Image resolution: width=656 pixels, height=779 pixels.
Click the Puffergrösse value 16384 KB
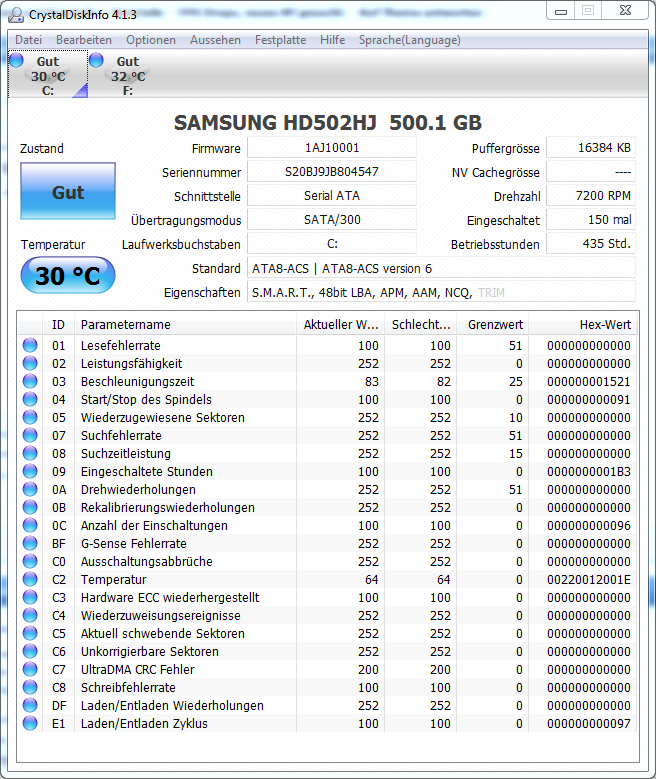tap(591, 148)
